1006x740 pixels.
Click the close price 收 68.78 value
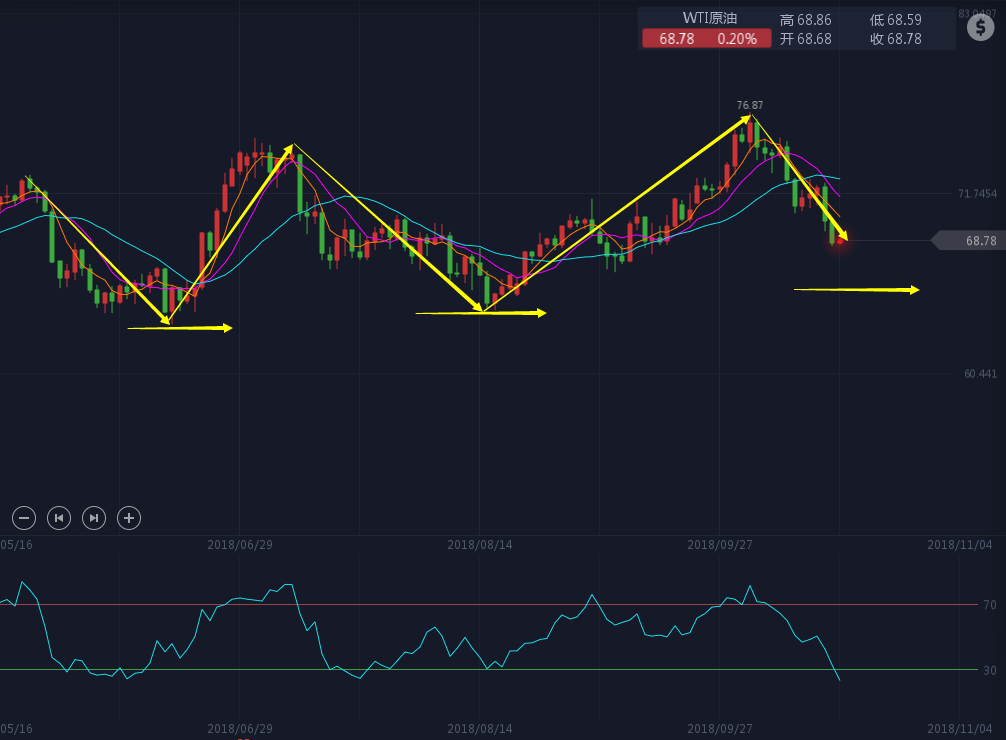point(896,38)
